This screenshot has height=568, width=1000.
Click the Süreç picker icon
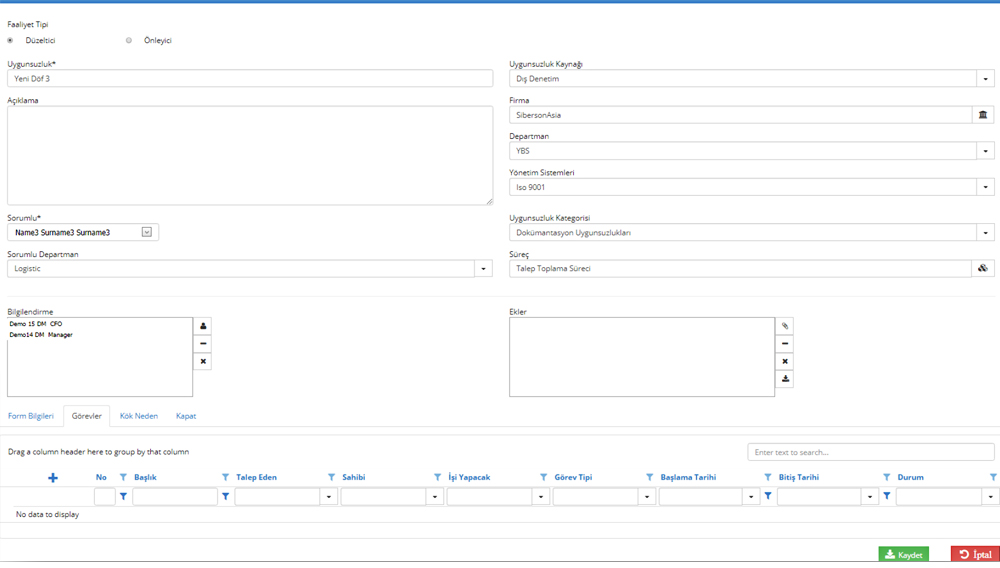tap(983, 269)
